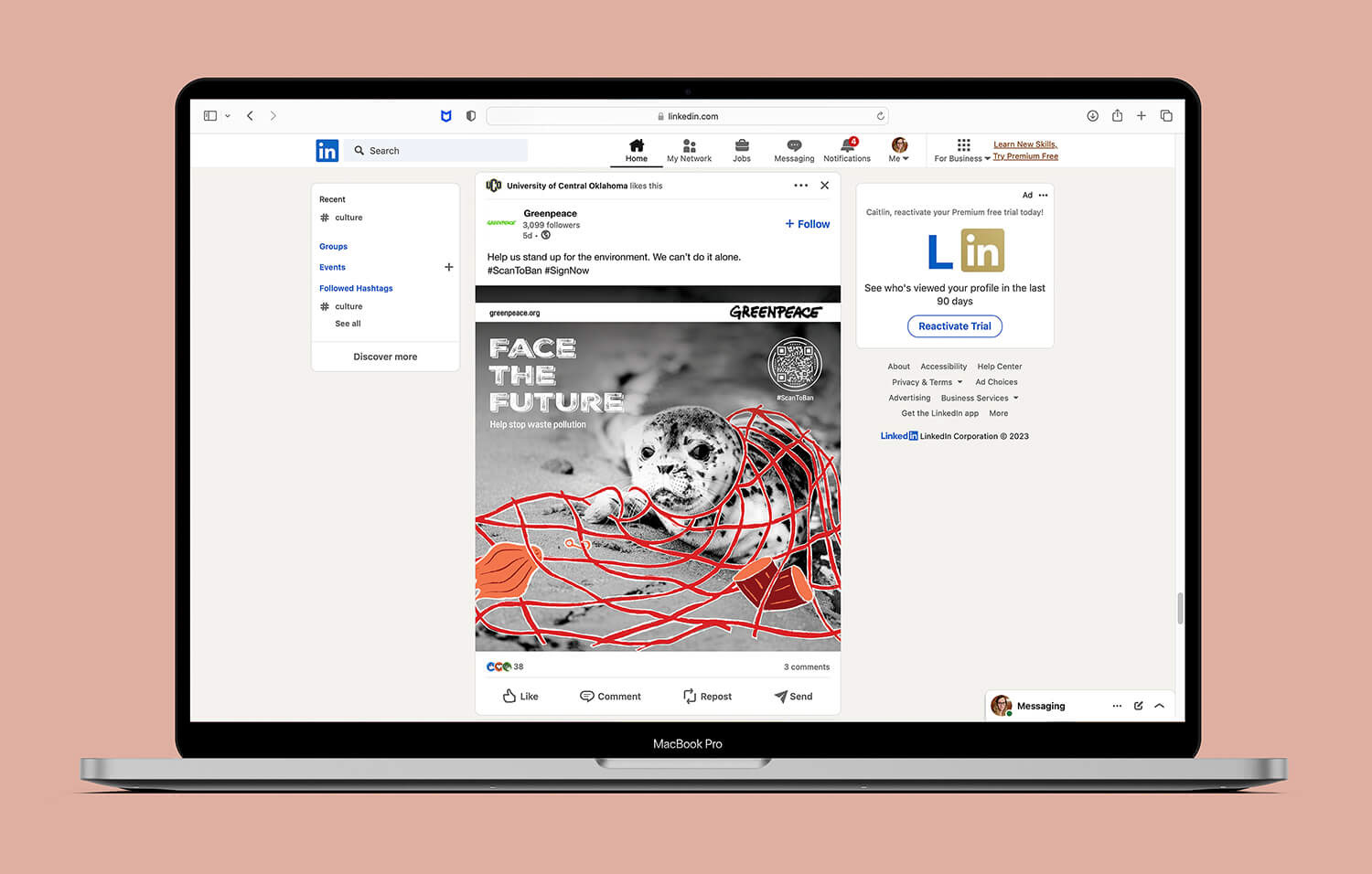View the 38 post reactions
Image resolution: width=1372 pixels, height=874 pixels.
505,666
